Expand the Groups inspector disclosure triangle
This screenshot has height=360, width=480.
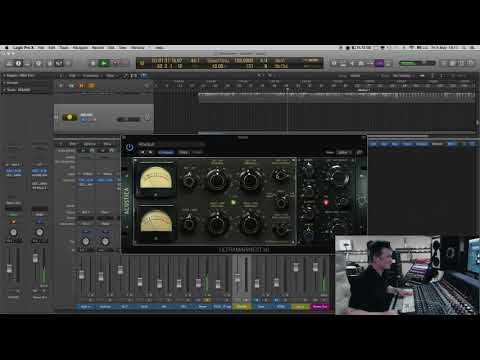pos(4,83)
